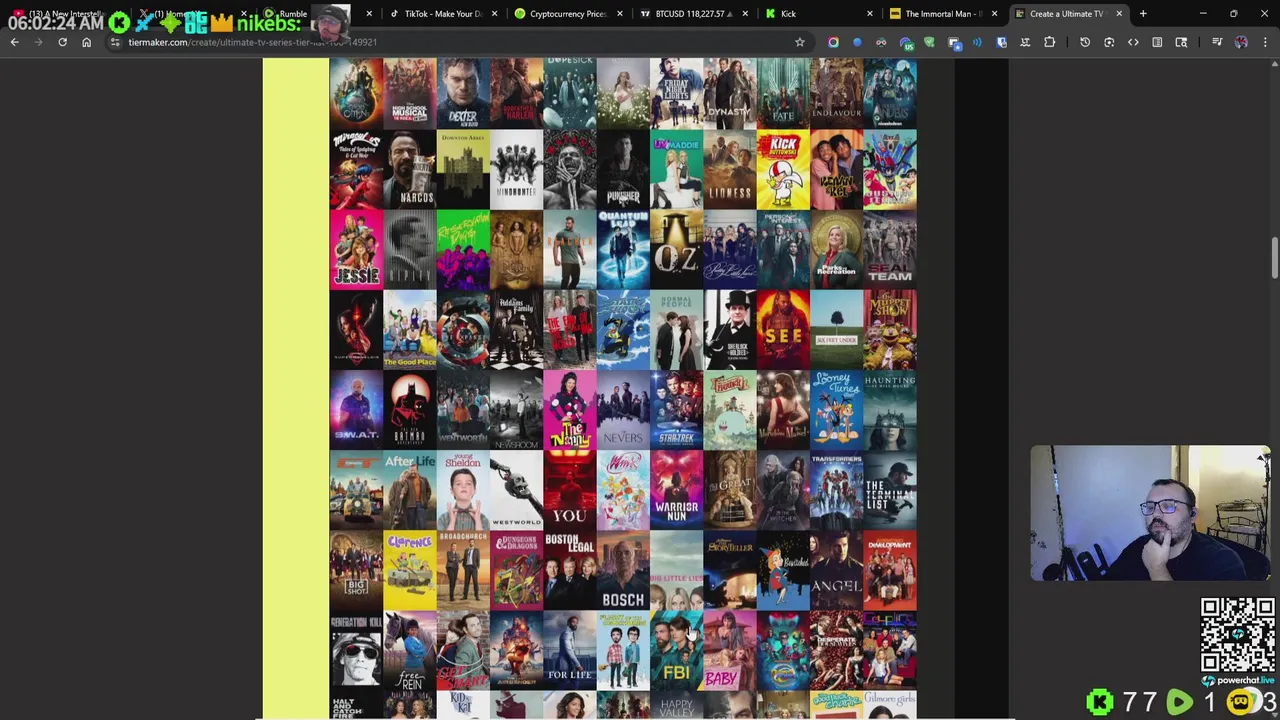Select the Young Sheldon poster

[x=463, y=490]
